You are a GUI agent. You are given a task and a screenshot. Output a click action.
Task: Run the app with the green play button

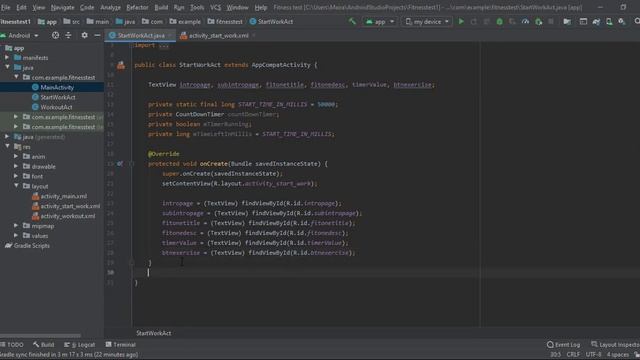pos(461,21)
